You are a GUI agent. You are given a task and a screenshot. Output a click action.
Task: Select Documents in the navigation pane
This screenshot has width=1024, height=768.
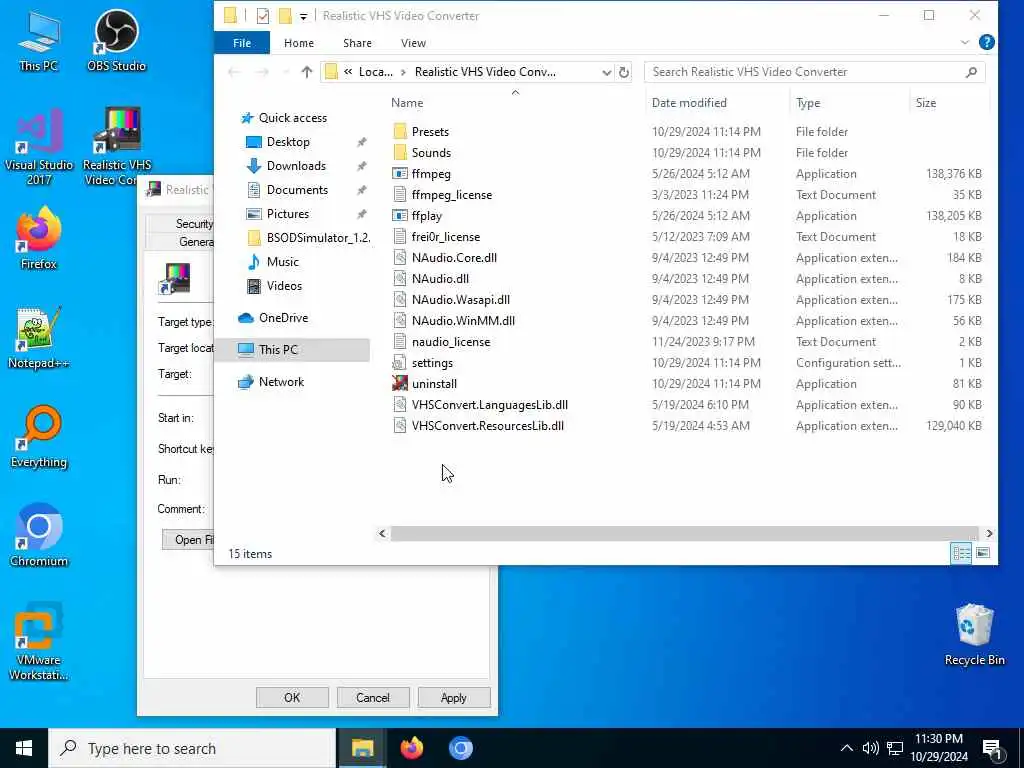point(296,190)
